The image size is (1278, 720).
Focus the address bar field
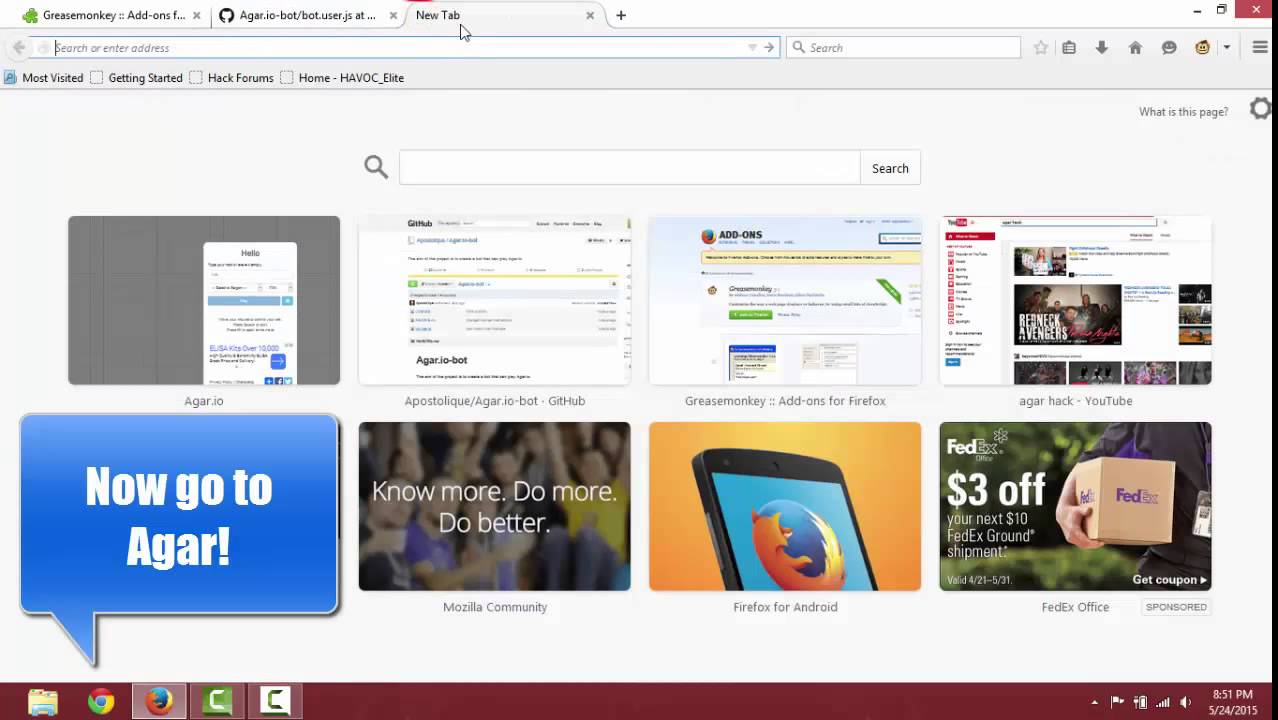(x=400, y=47)
